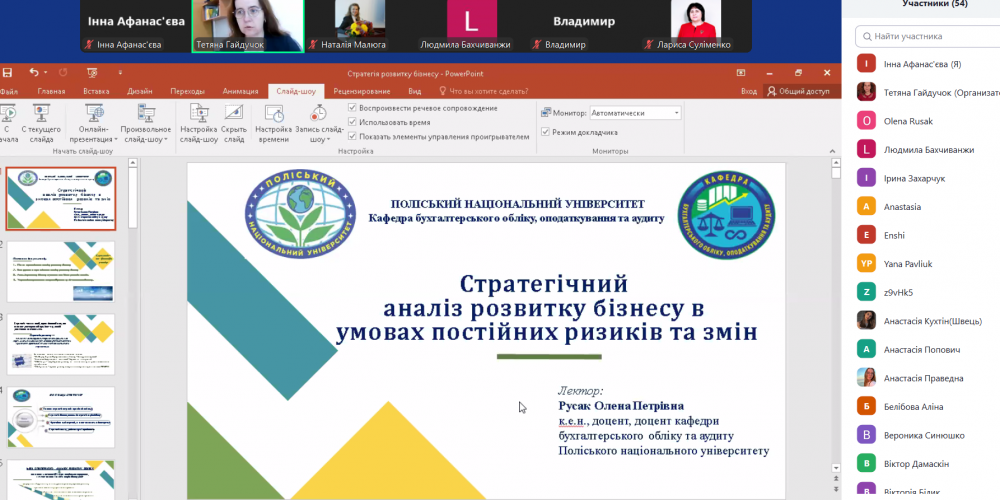
Task: Click the Undo arrow in quick access toolbar
Action: tap(33, 73)
